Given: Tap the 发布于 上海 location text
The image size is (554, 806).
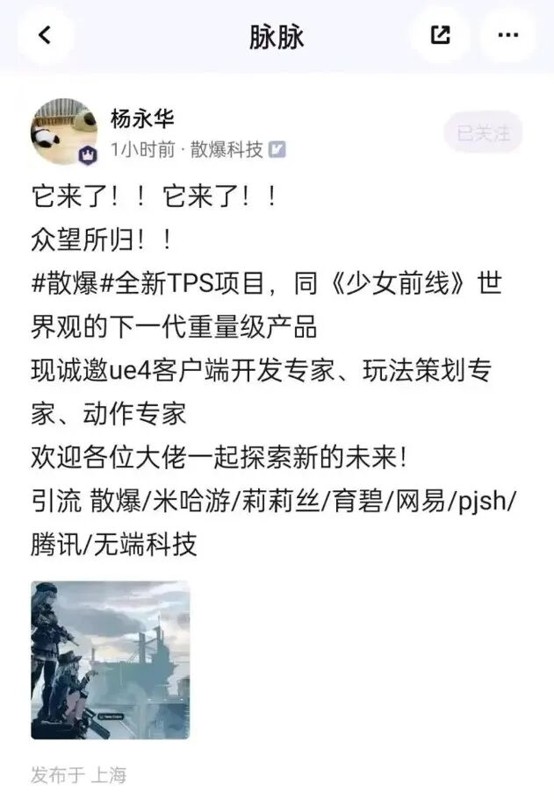Looking at the screenshot, I should tap(79, 775).
